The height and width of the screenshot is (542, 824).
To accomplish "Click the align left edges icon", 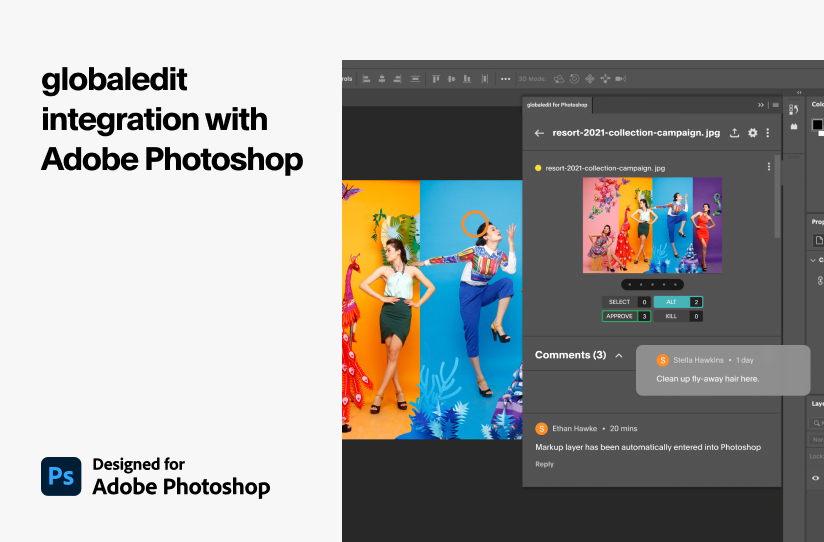I will tap(366, 79).
